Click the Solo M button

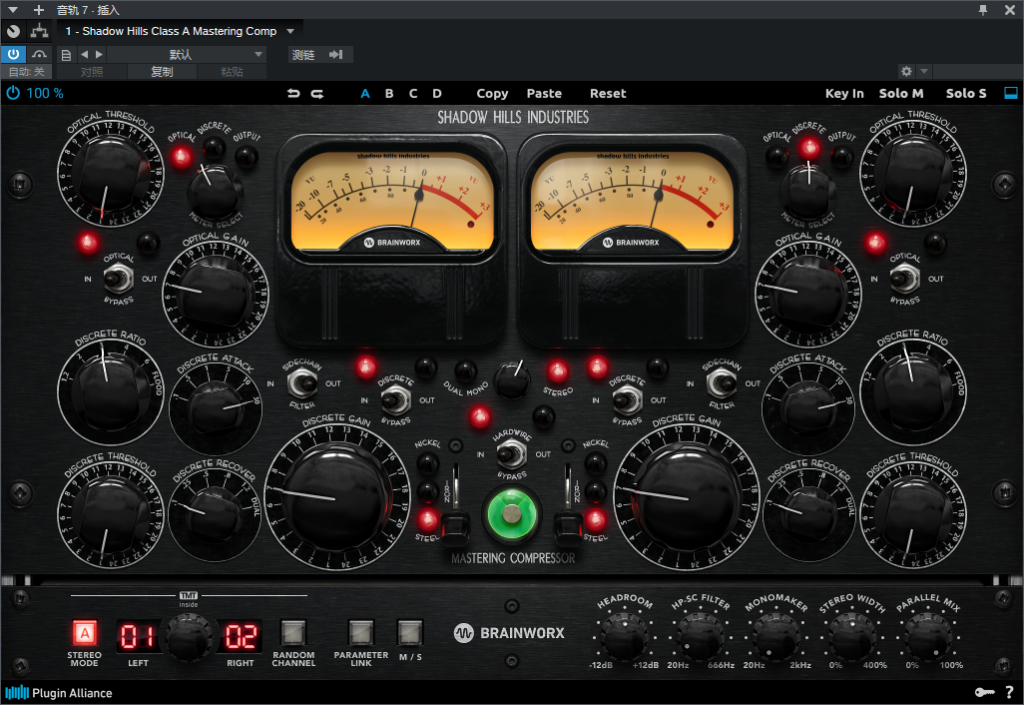[901, 93]
